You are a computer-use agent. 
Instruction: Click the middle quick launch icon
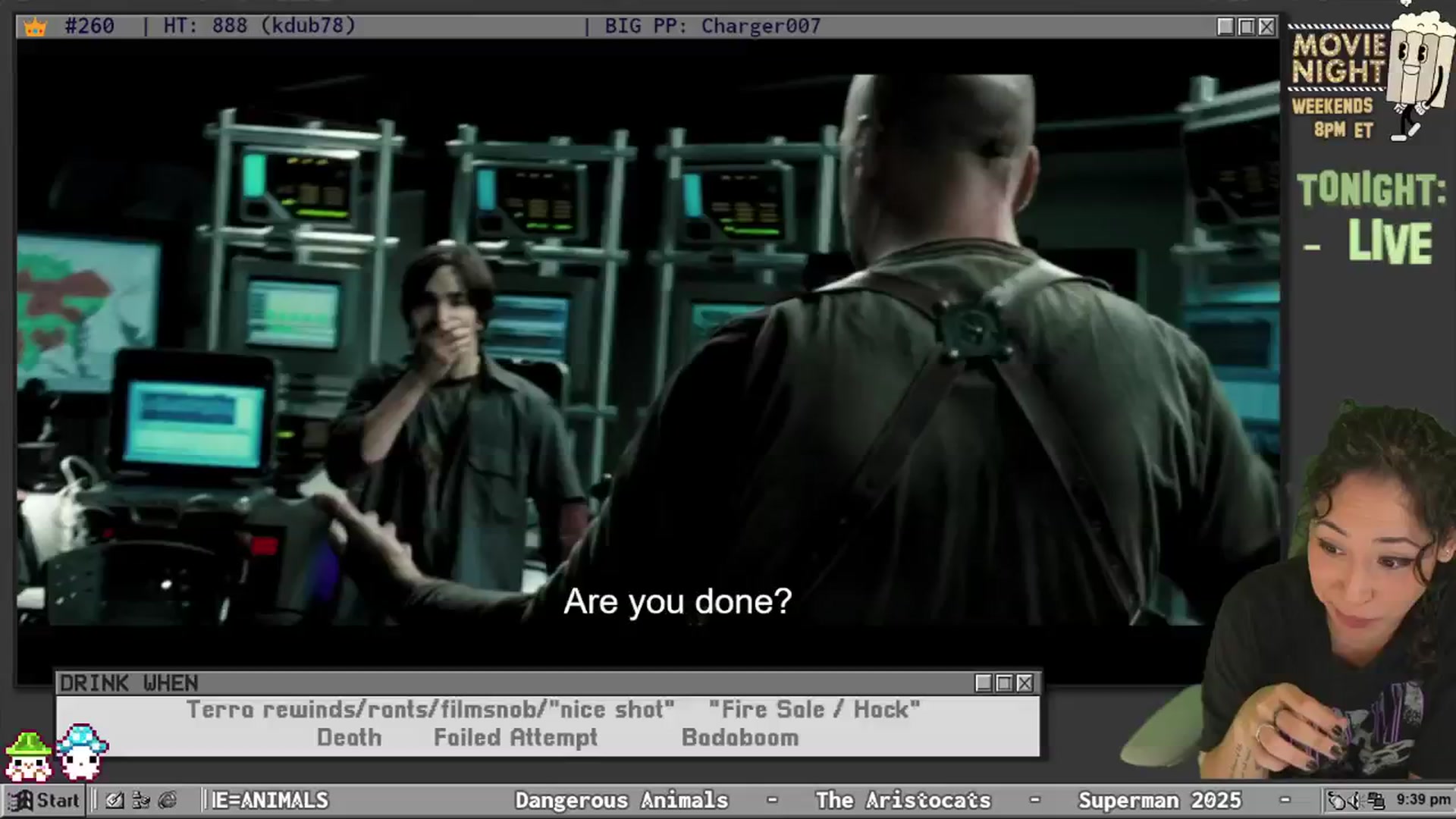141,800
